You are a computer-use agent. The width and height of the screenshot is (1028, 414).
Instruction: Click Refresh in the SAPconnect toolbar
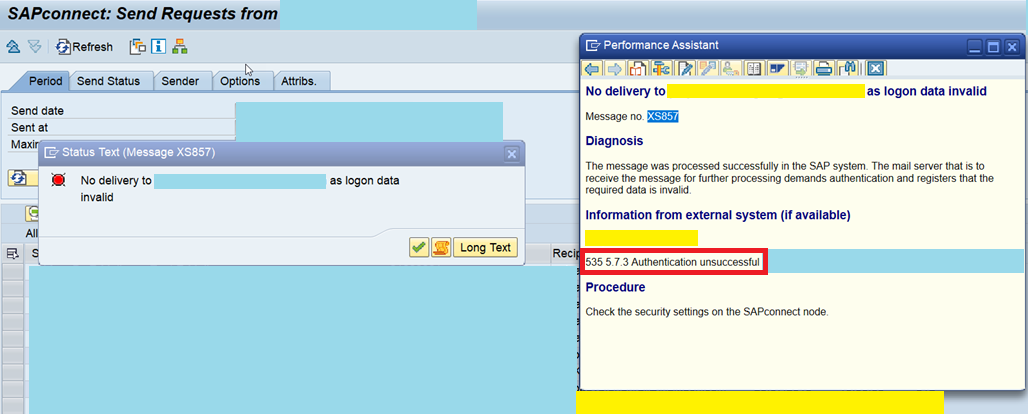[x=84, y=47]
